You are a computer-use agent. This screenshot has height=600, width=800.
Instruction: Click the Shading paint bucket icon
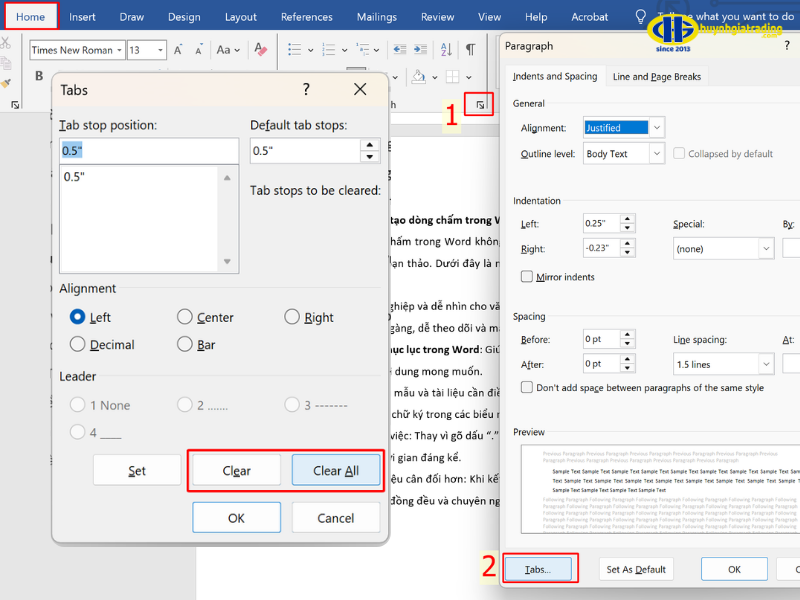pyautogui.click(x=418, y=77)
